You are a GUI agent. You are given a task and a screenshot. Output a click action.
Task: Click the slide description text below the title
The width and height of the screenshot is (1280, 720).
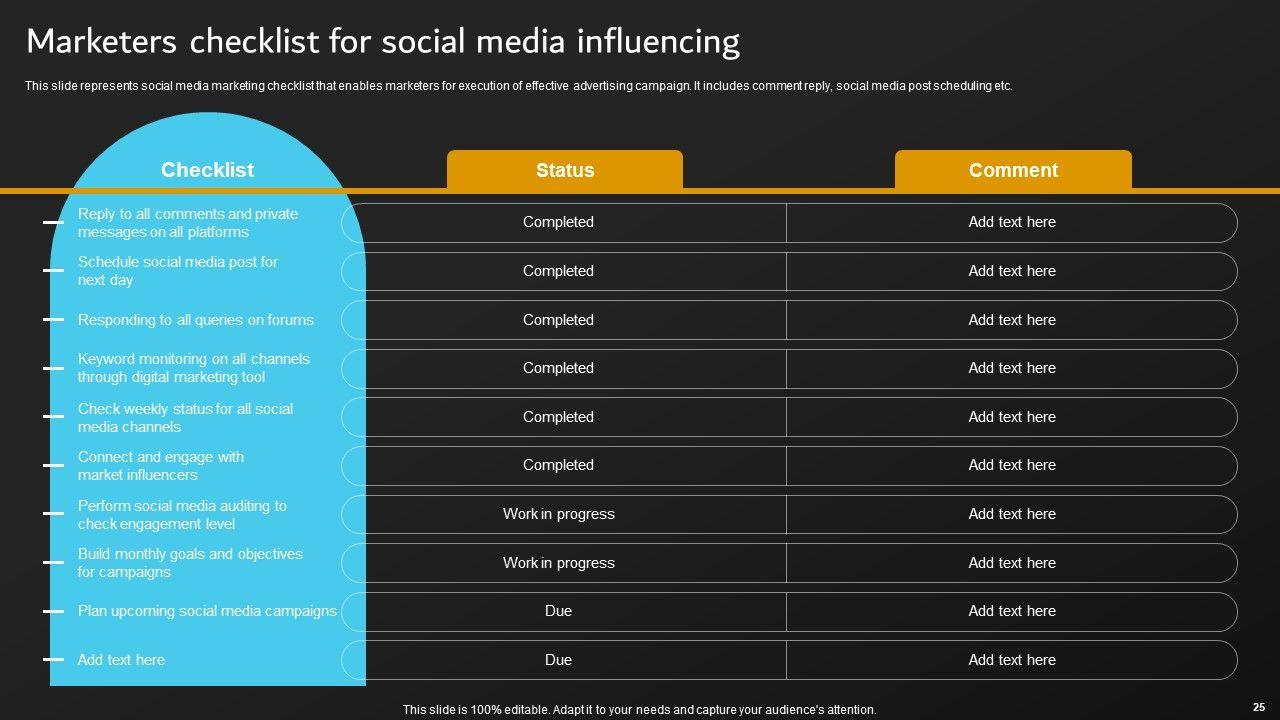click(518, 86)
